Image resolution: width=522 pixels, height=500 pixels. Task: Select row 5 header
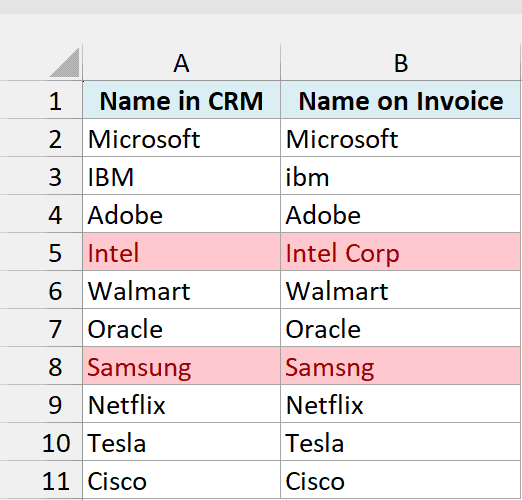pyautogui.click(x=41, y=252)
